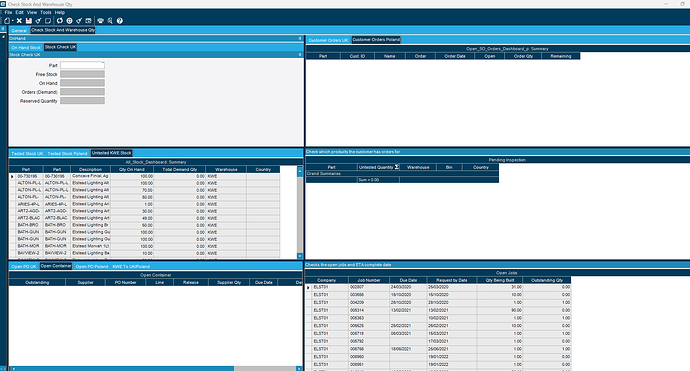Expand the 00-730196 stock row arrow
The height and width of the screenshot is (371, 690).
[12, 176]
